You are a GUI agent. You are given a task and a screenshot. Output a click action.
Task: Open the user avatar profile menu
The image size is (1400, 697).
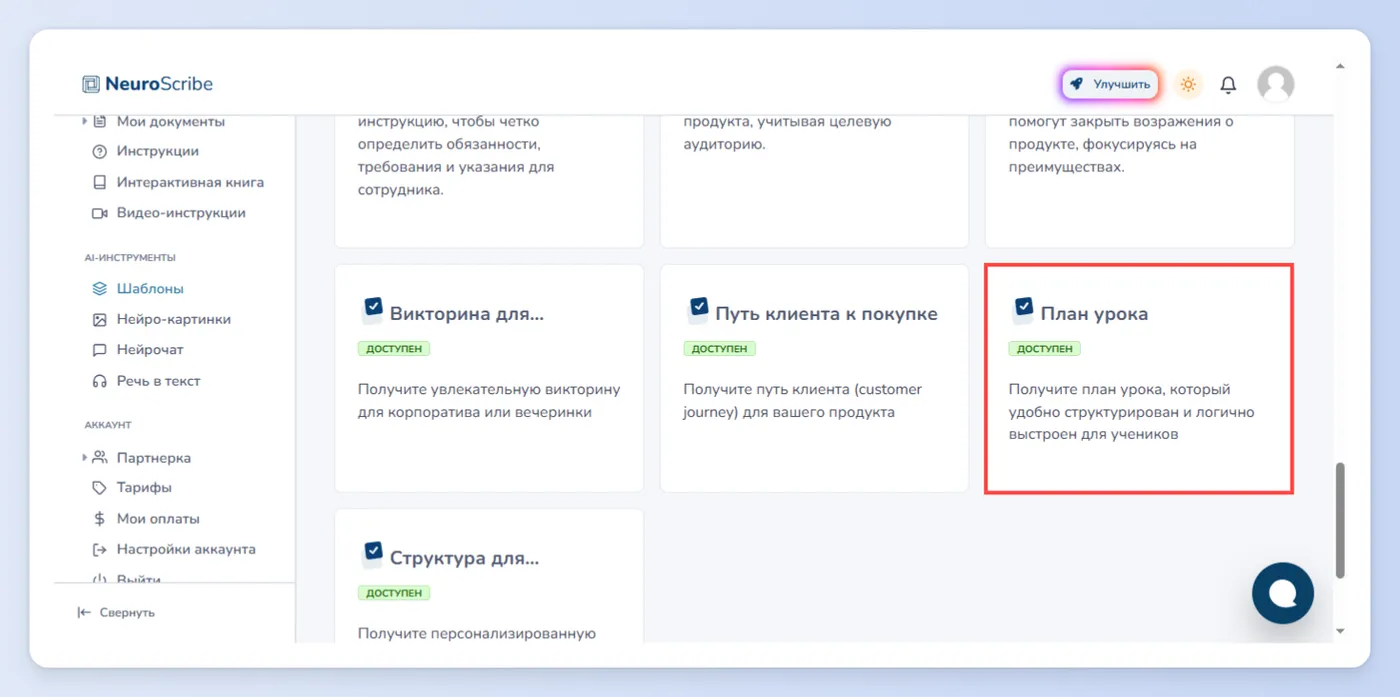pos(1275,84)
